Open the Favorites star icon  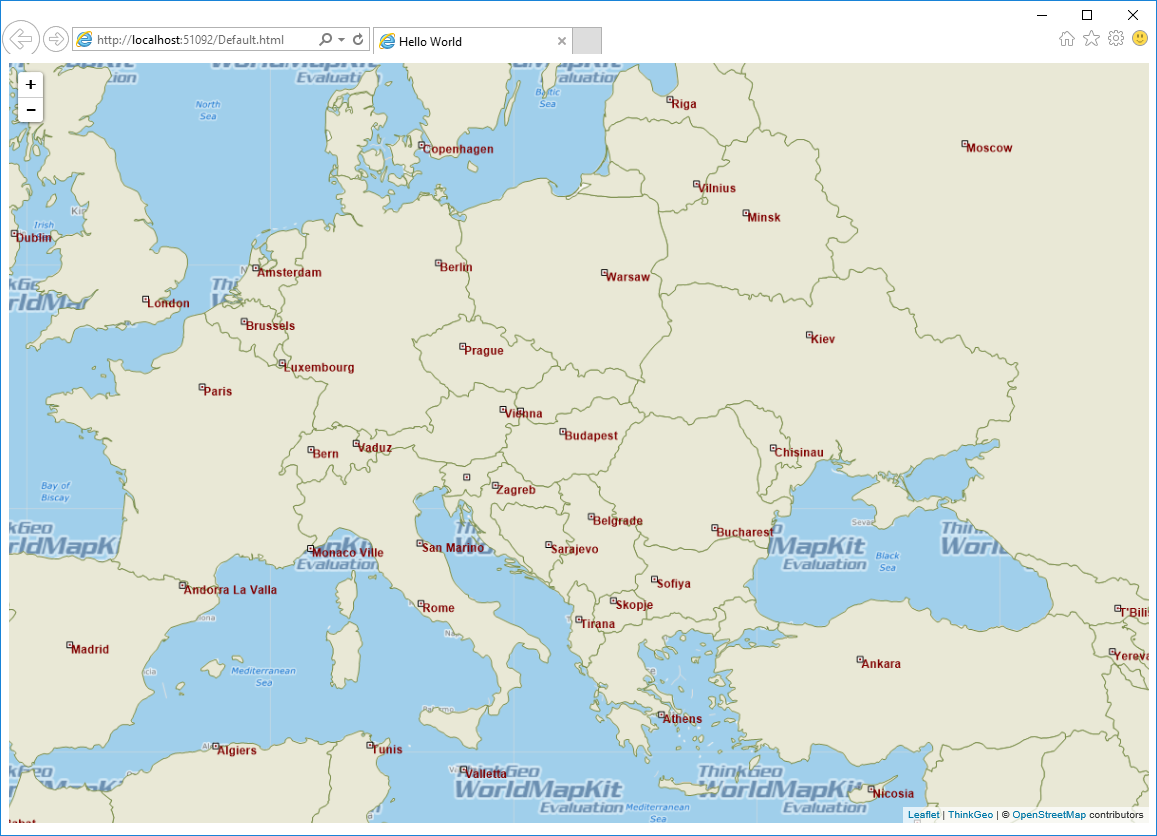1091,38
